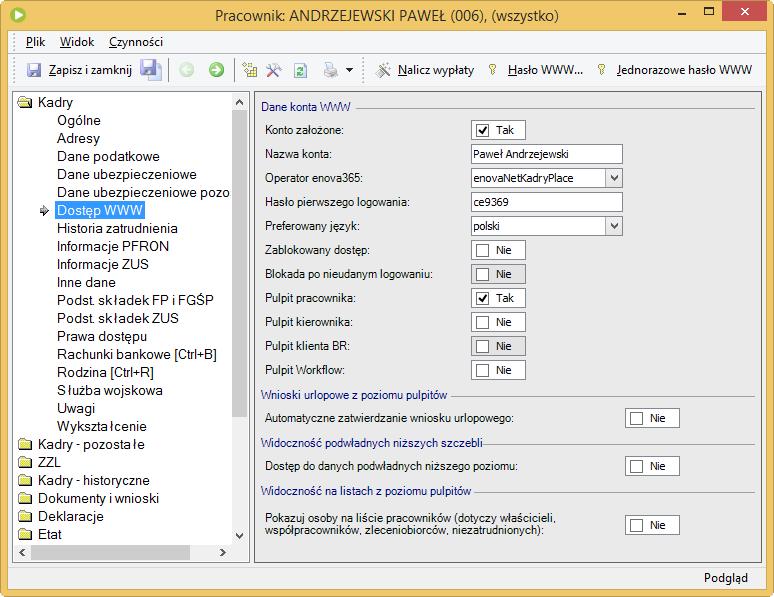Toggle Pokazuj osoby na liście pracowników checkbox
The height and width of the screenshot is (597, 774).
point(636,525)
